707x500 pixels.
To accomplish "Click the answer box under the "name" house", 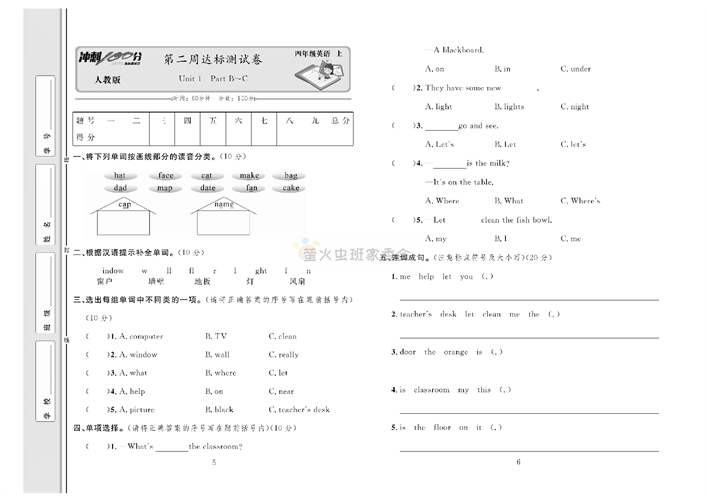I will coord(223,224).
